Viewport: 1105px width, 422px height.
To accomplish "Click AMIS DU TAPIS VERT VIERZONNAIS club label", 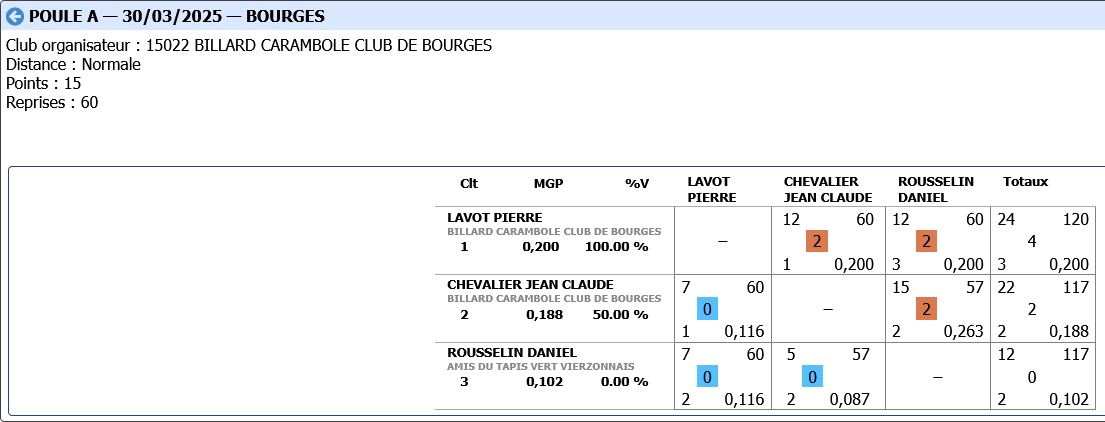I will point(541,366).
